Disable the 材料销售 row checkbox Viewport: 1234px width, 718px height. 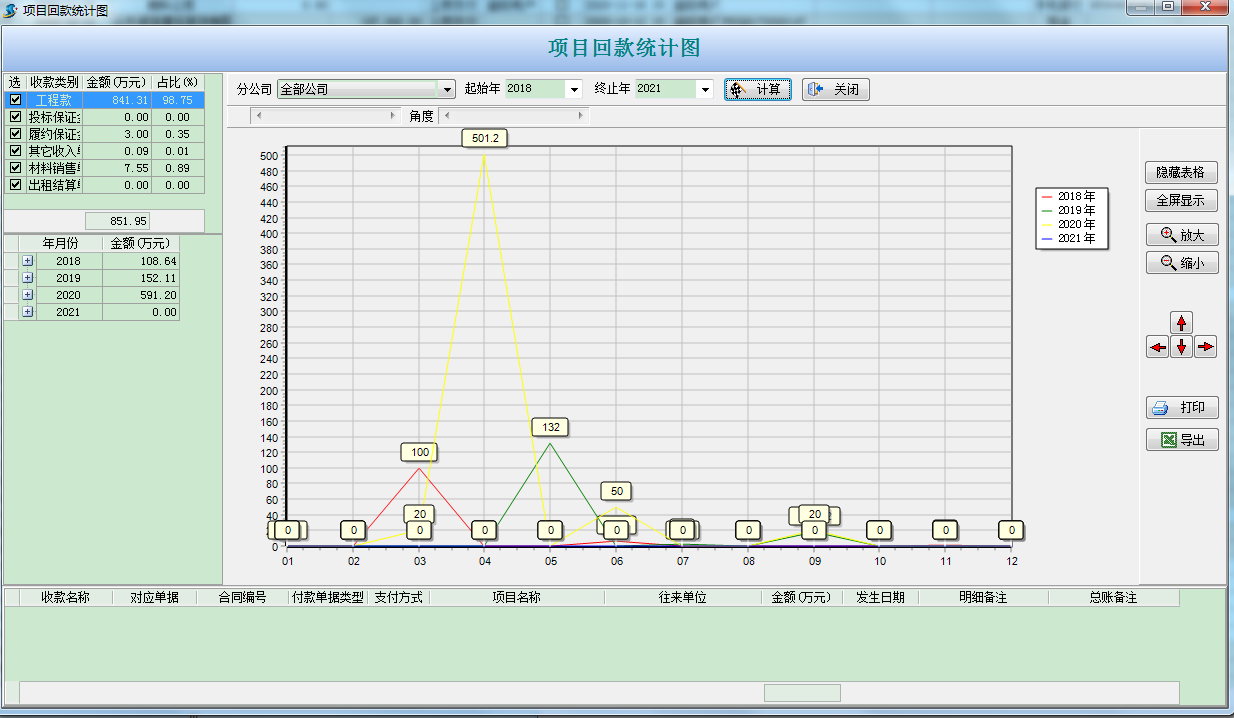click(15, 168)
